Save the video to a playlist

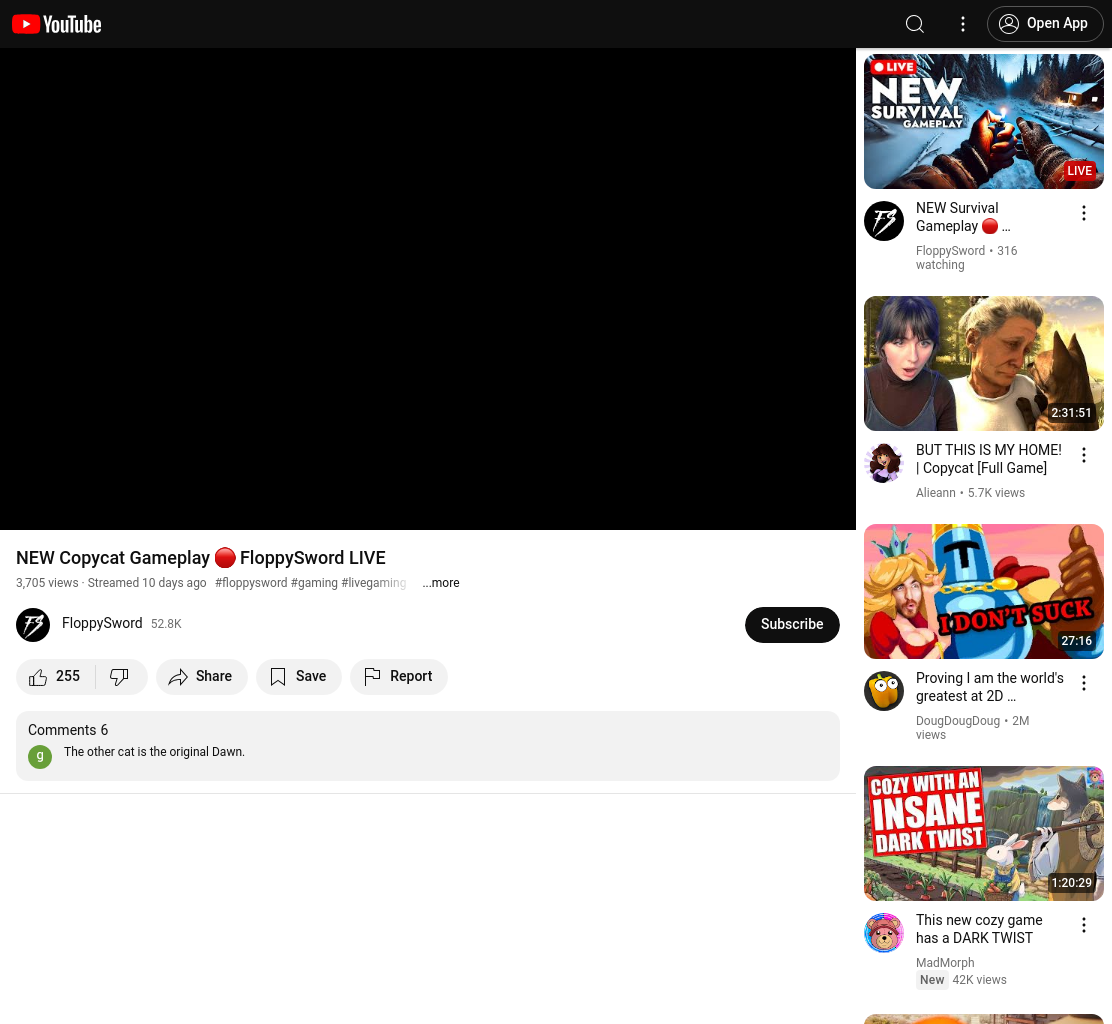point(299,677)
